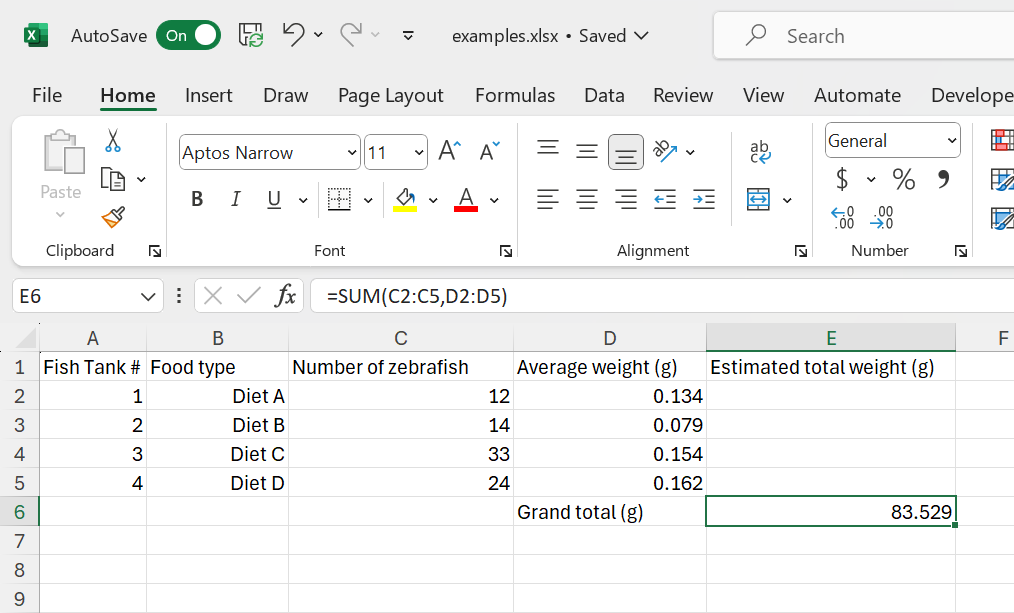This screenshot has width=1014, height=613.
Task: Toggle Bold formatting
Action: 197,200
